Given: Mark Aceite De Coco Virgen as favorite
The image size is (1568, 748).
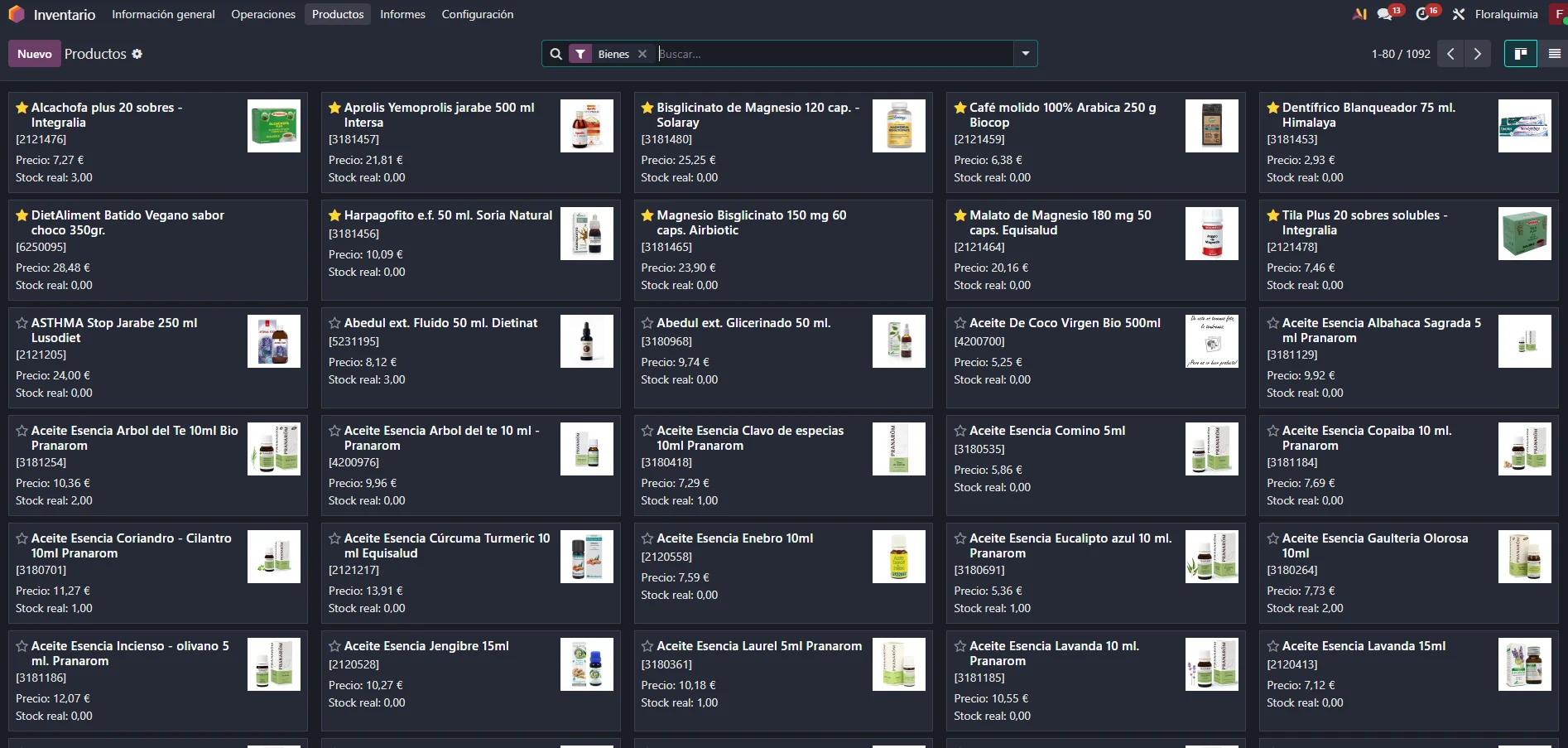Looking at the screenshot, I should point(960,323).
